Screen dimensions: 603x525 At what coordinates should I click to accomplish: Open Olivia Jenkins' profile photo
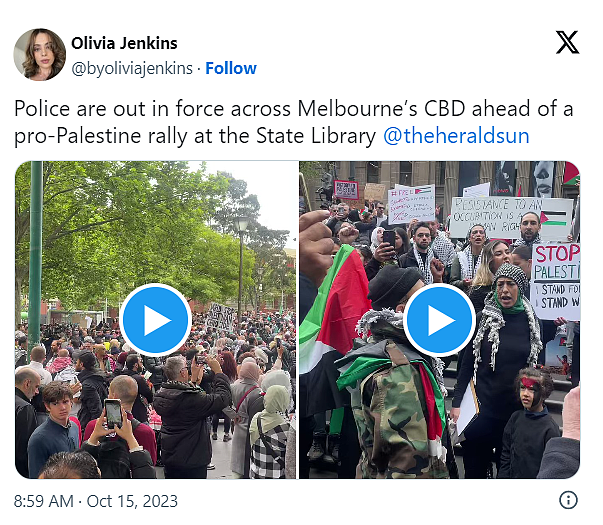point(39,55)
